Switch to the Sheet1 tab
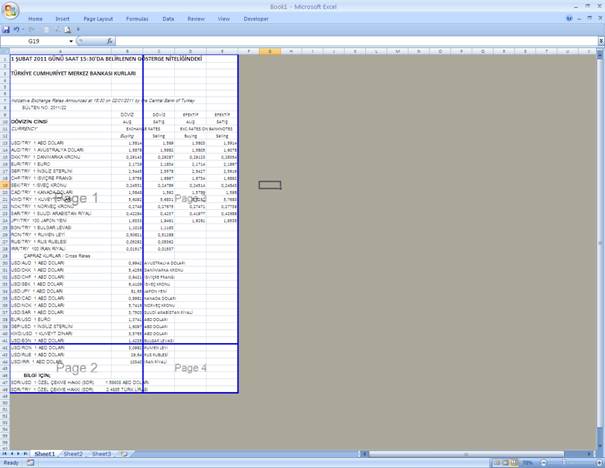This screenshot has height=468, width=605. 45,454
